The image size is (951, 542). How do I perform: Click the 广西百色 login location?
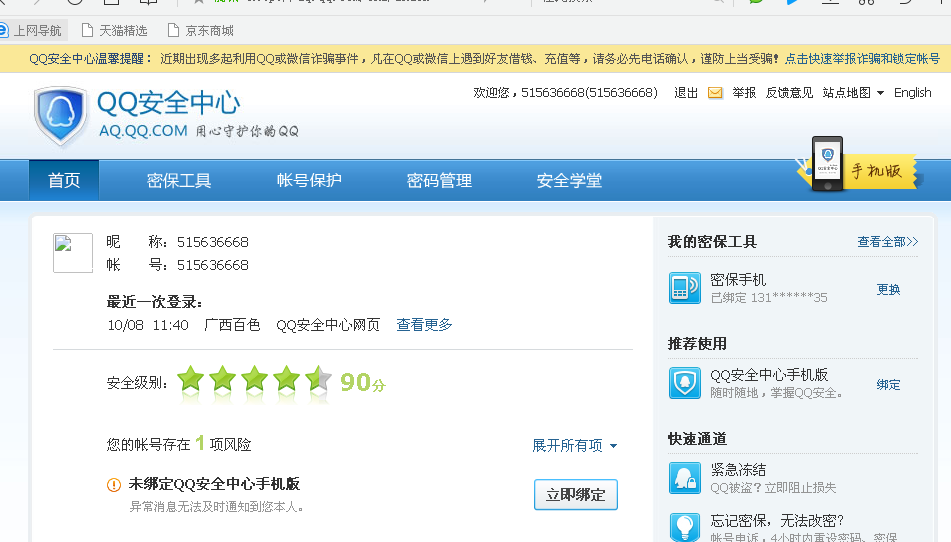[x=232, y=325]
